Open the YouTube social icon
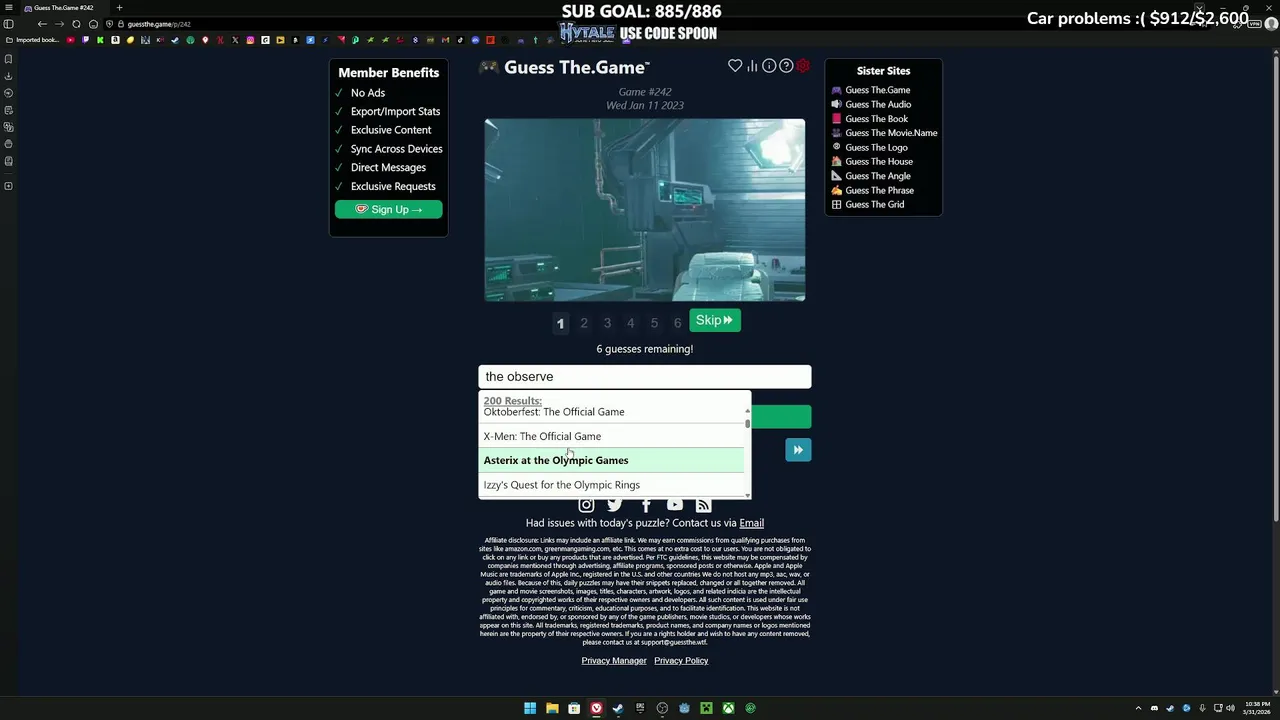 [675, 505]
